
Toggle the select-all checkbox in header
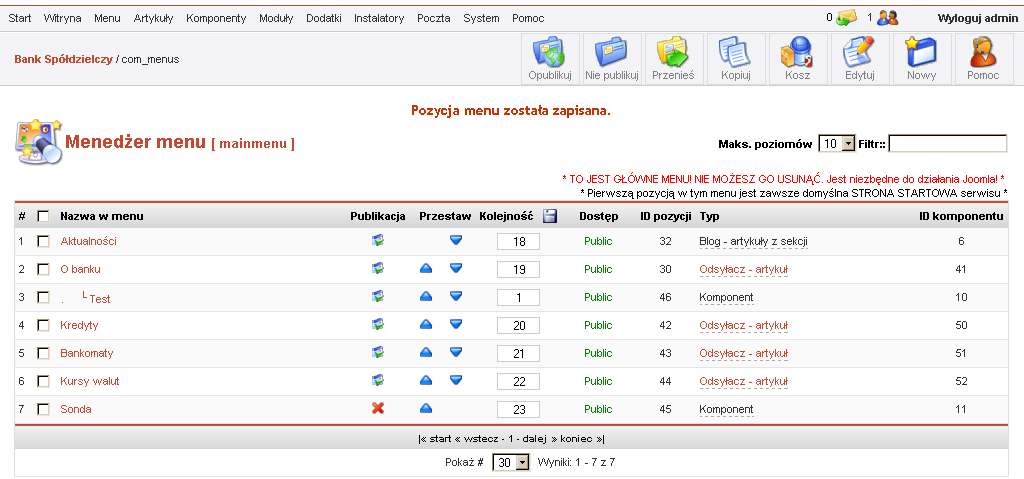coord(43,216)
